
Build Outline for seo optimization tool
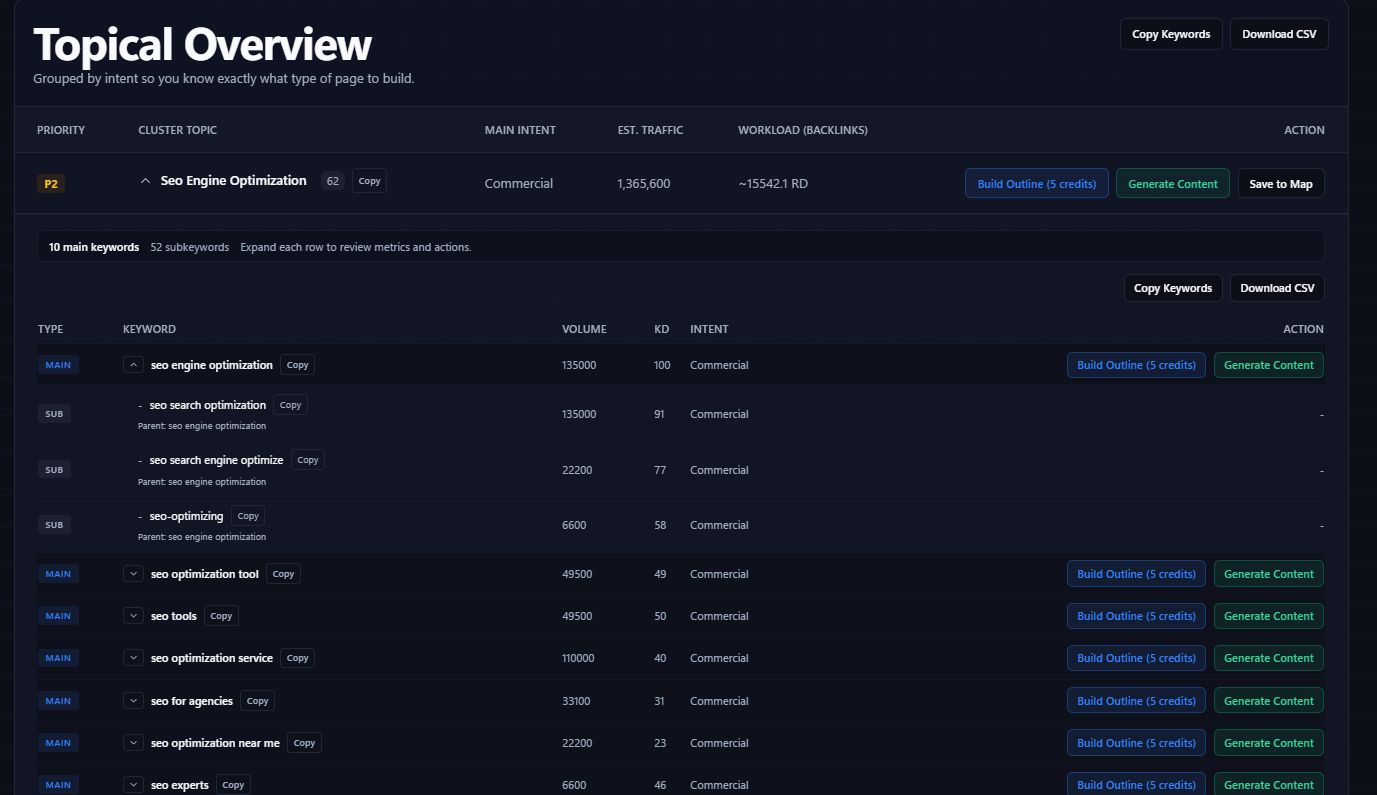[1136, 574]
